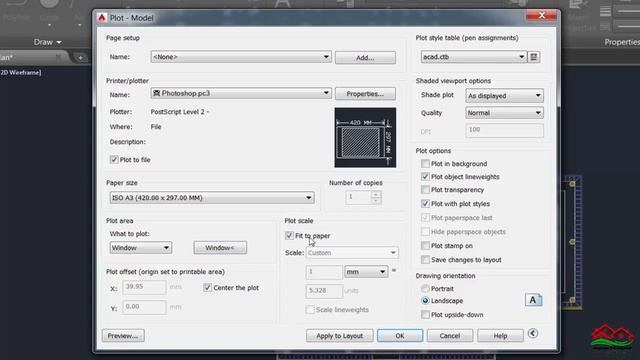
Task: Click the landscape orientation preview icon
Action: click(533, 300)
